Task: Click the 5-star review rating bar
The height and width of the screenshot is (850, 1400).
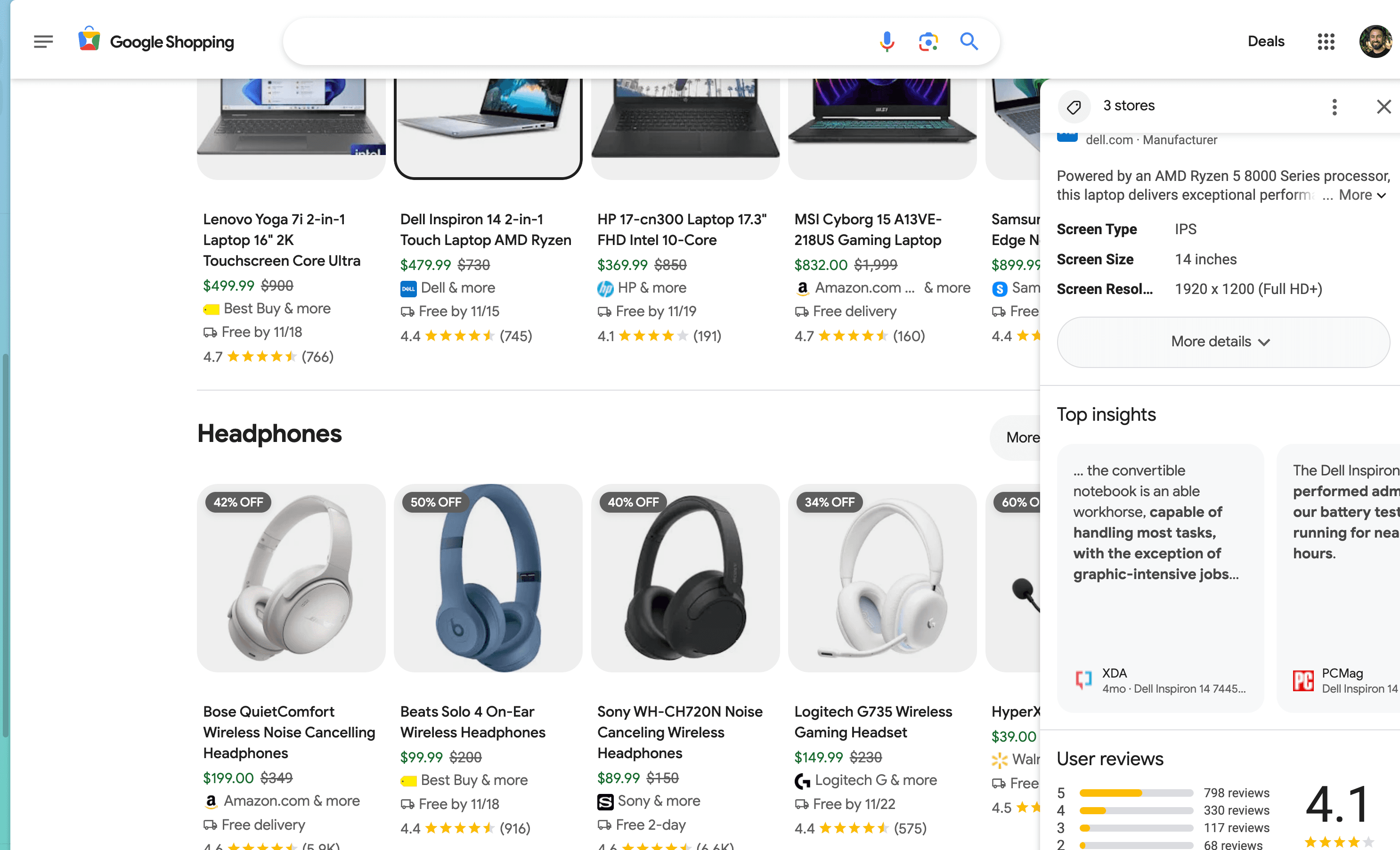Action: coord(1136,793)
